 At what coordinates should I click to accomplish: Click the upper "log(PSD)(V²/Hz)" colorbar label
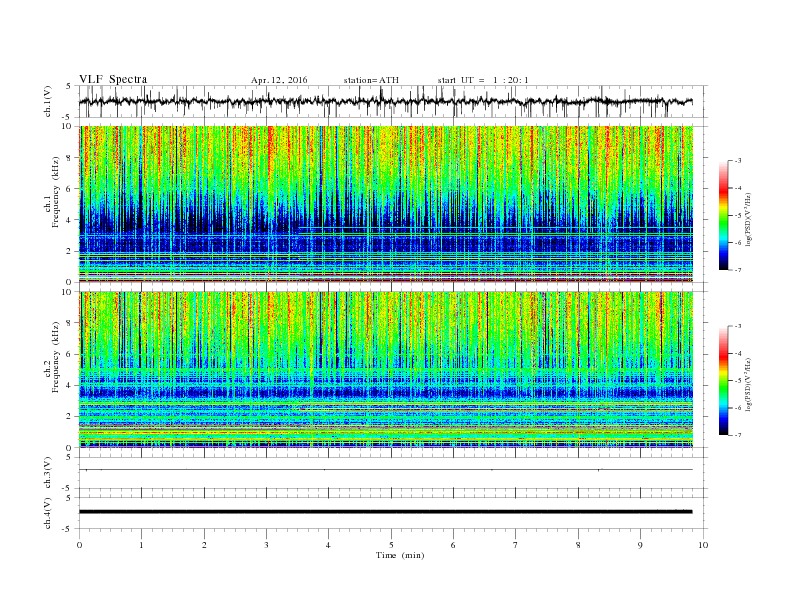749,220
